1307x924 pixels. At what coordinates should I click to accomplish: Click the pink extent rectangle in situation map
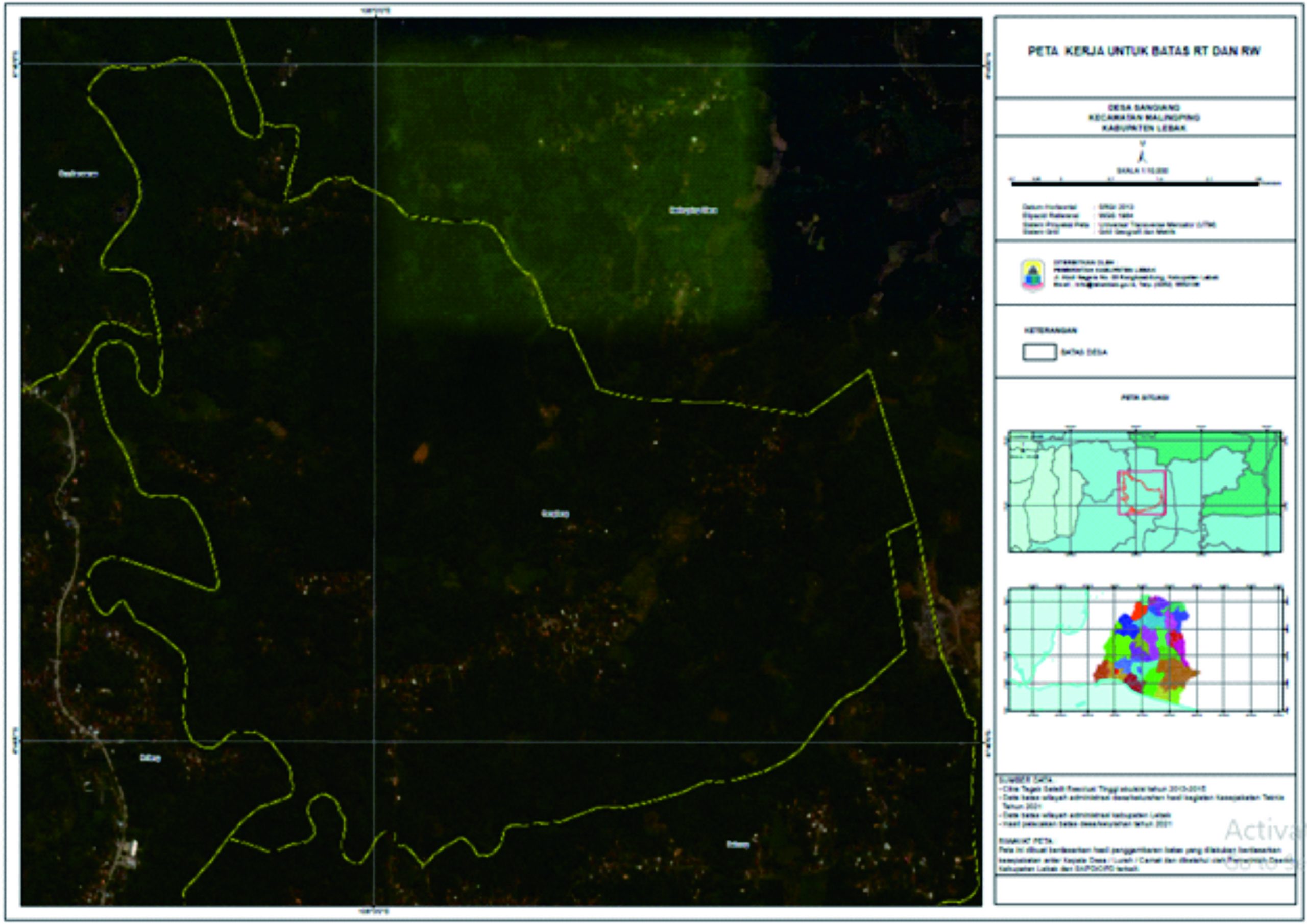point(1142,493)
